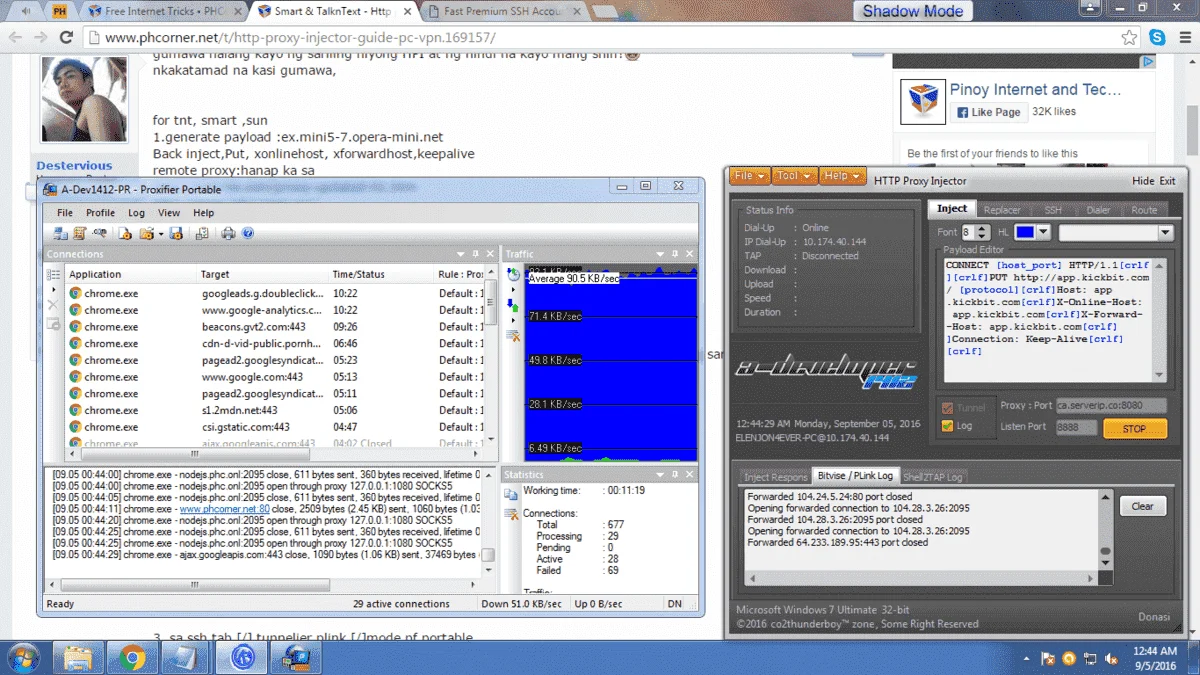This screenshot has width=1200, height=675.
Task: Click Windows Start orb on taskbar
Action: coord(23,657)
